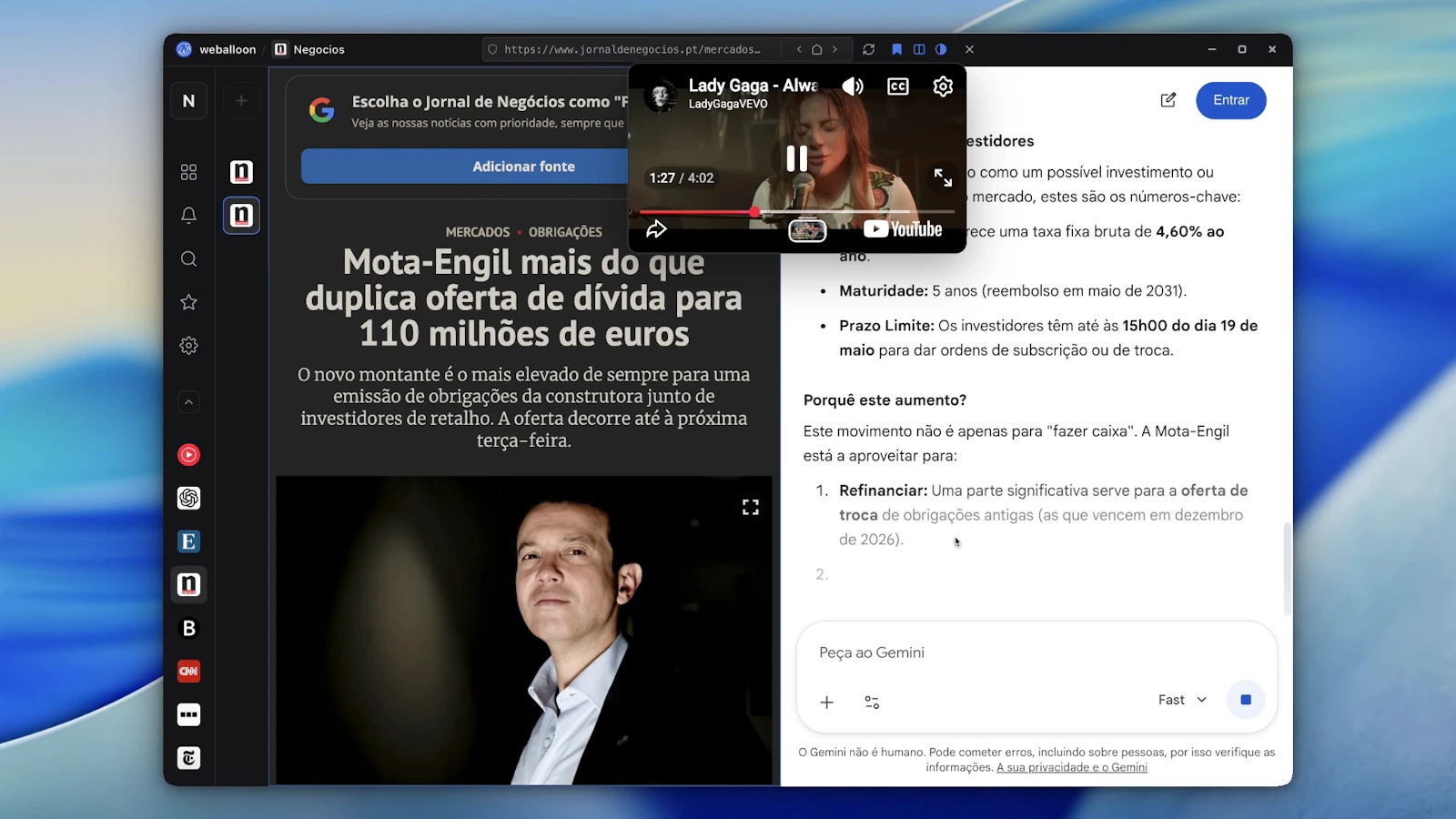Open the New York Times shortcut

click(188, 758)
